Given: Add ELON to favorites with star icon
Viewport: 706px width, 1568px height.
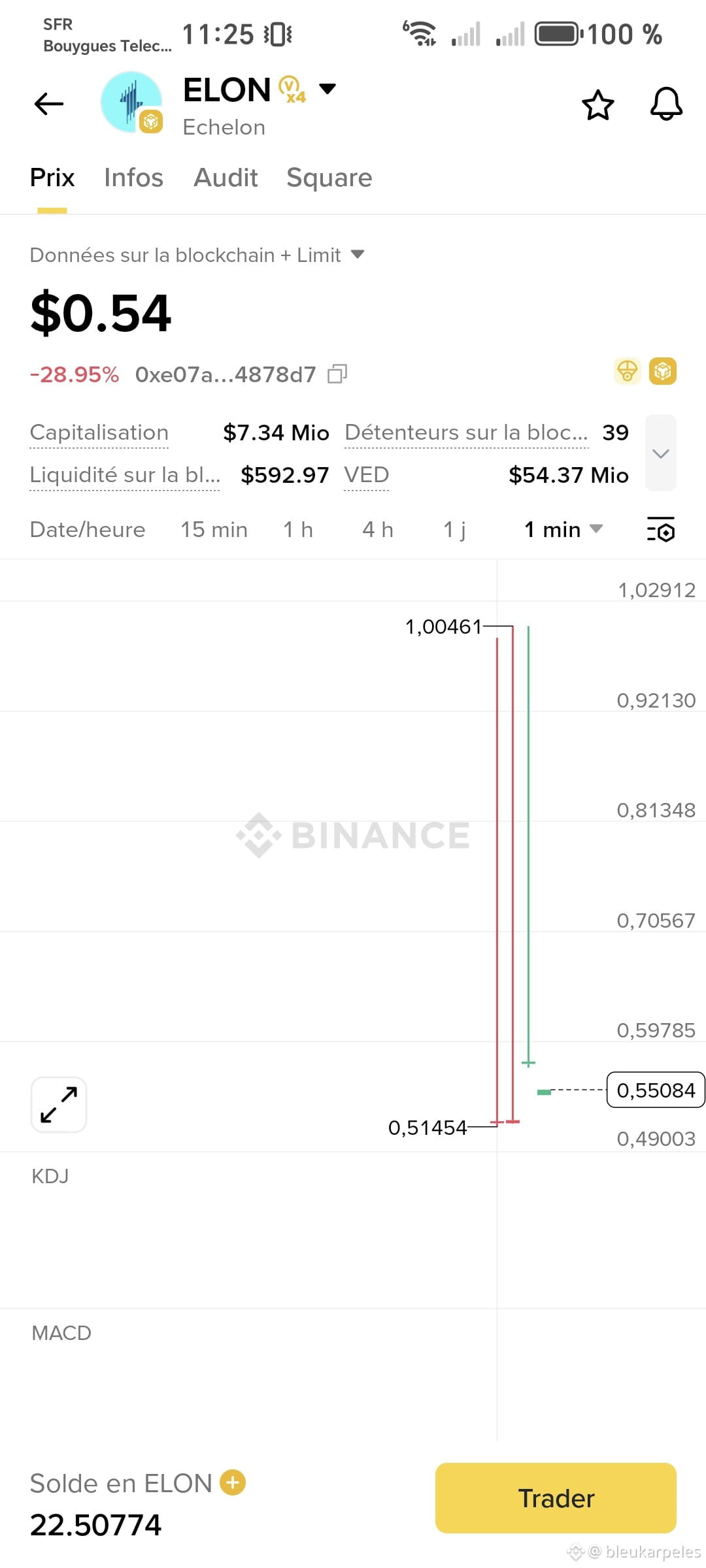Looking at the screenshot, I should click(x=597, y=105).
